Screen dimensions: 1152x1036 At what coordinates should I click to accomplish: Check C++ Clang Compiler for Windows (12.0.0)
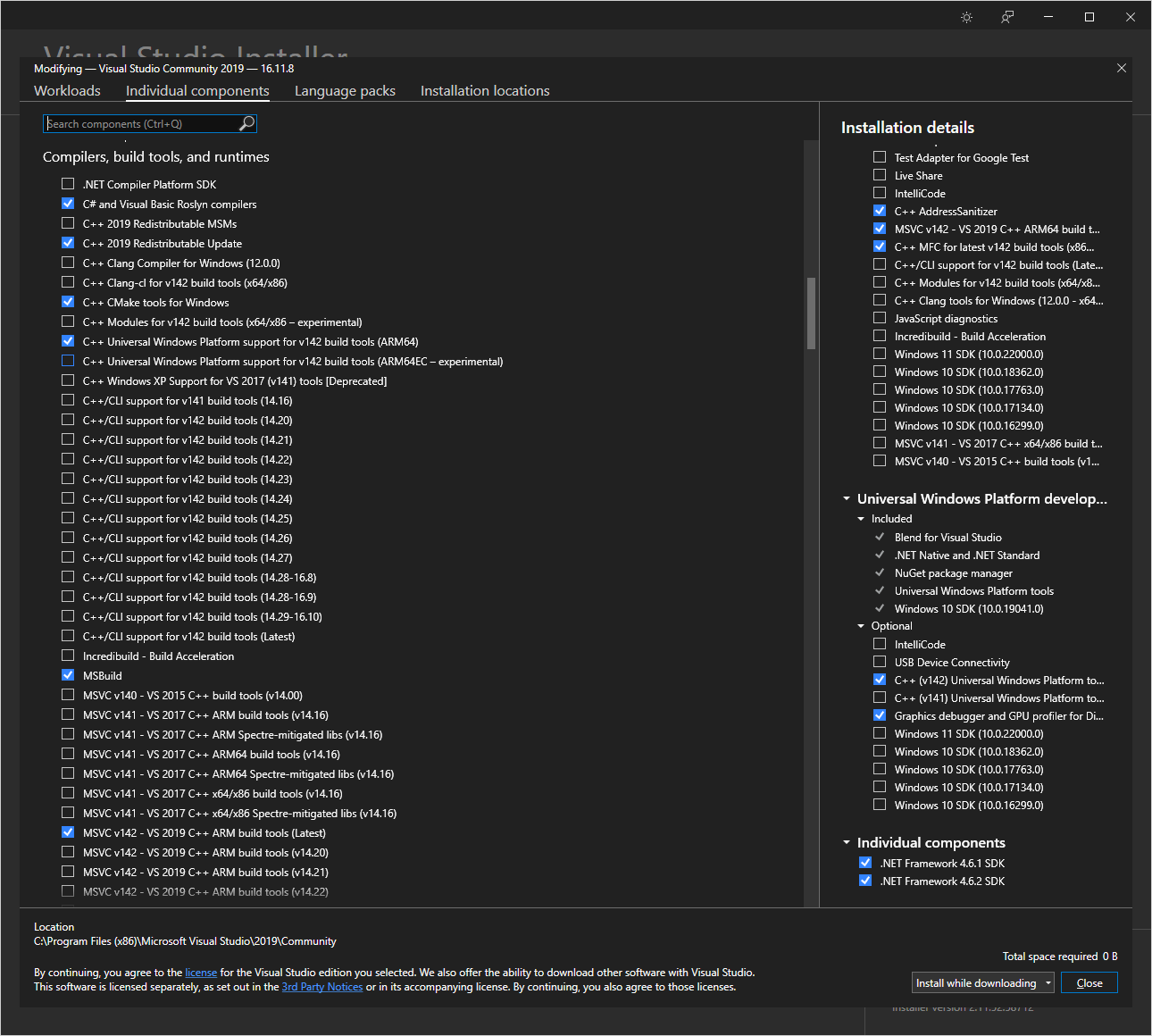(68, 263)
